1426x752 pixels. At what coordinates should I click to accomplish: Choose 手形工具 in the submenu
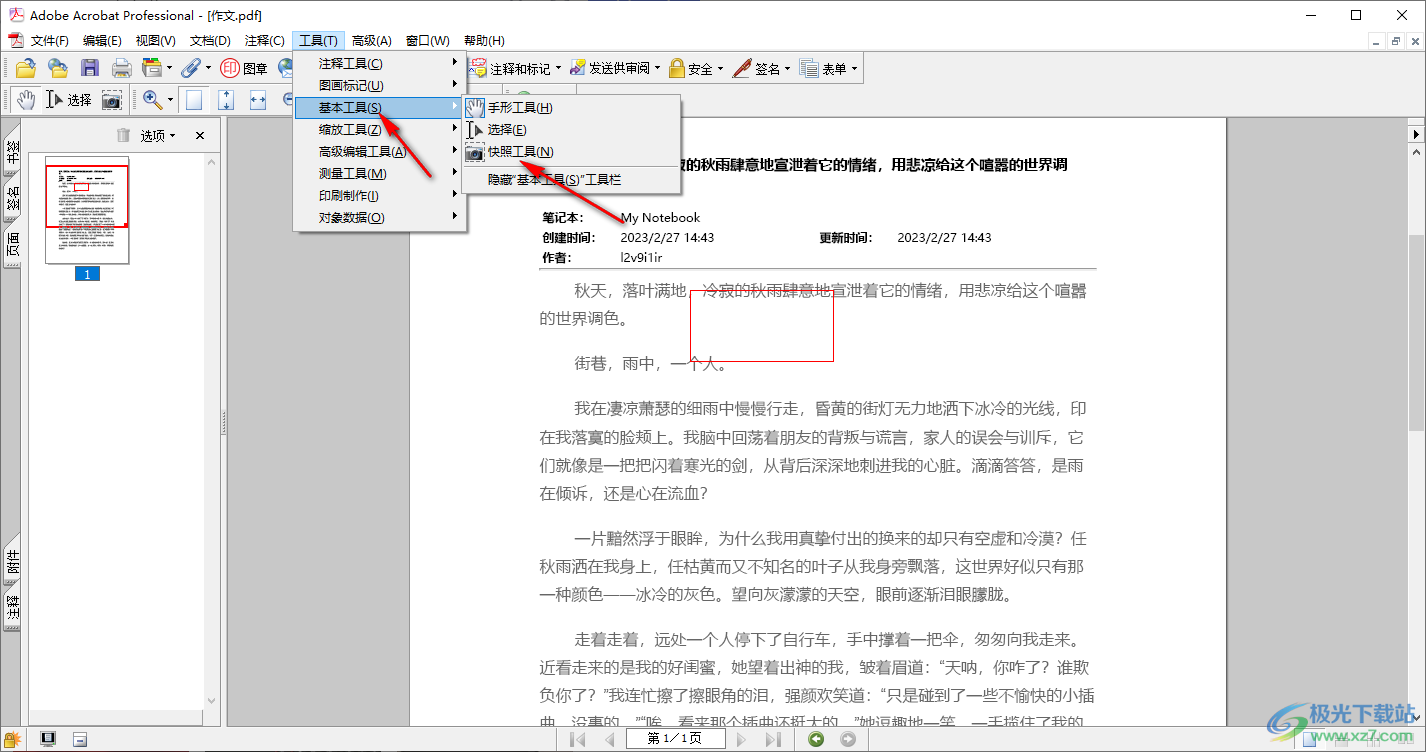(x=520, y=108)
